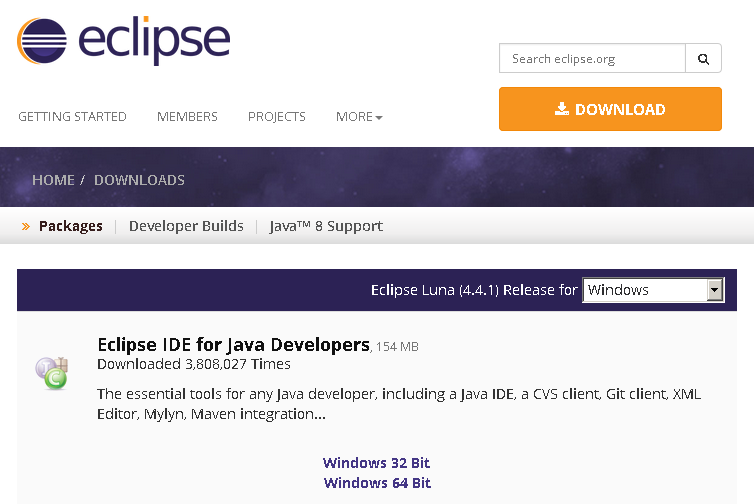Open the GETTING STARTED menu item

point(72,117)
